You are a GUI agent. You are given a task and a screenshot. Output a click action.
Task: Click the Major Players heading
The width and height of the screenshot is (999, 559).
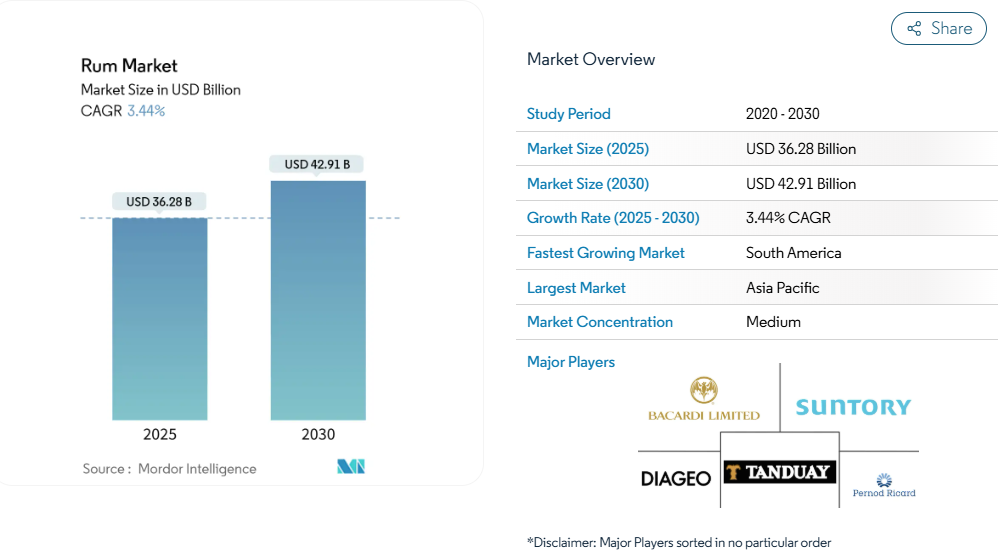[570, 362]
